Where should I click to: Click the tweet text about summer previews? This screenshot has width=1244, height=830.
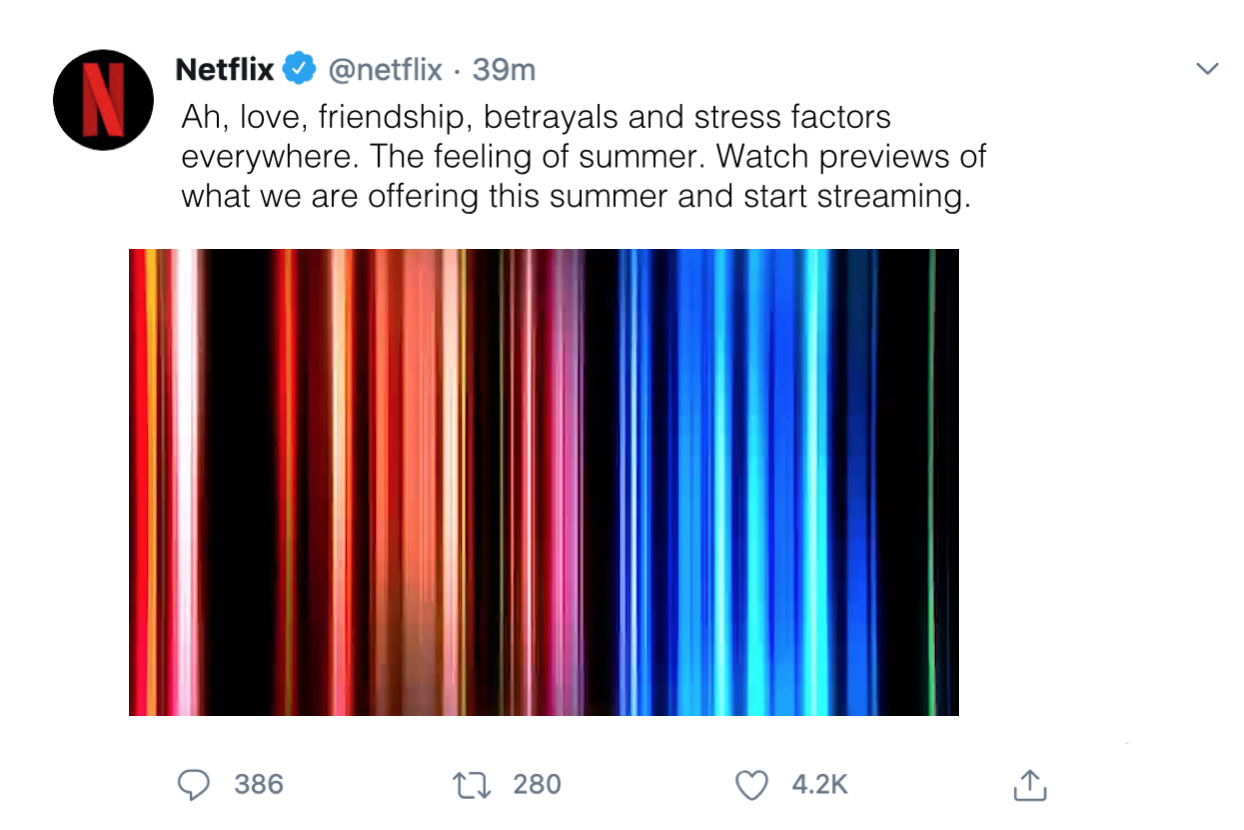(x=583, y=157)
